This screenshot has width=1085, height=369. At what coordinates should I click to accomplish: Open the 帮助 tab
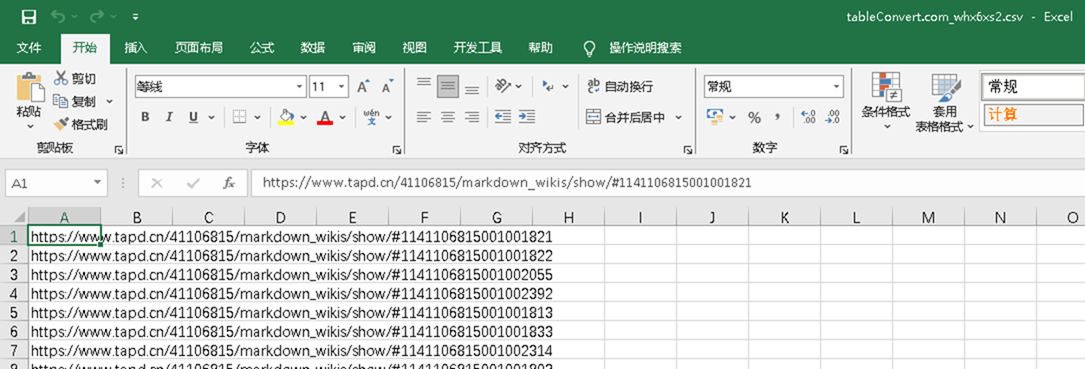pos(540,48)
